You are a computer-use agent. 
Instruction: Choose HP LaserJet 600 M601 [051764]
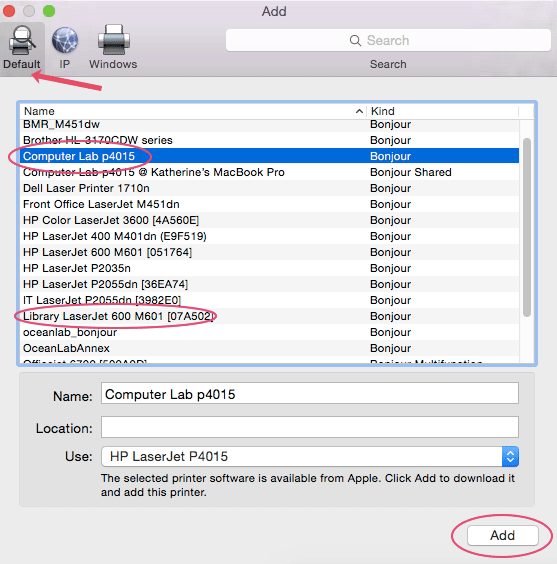pyautogui.click(x=269, y=252)
